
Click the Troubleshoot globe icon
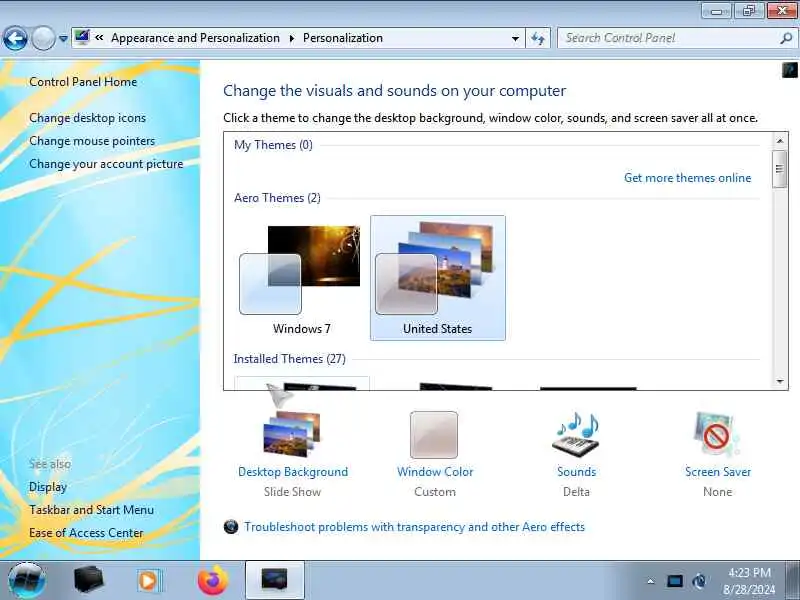tap(231, 527)
